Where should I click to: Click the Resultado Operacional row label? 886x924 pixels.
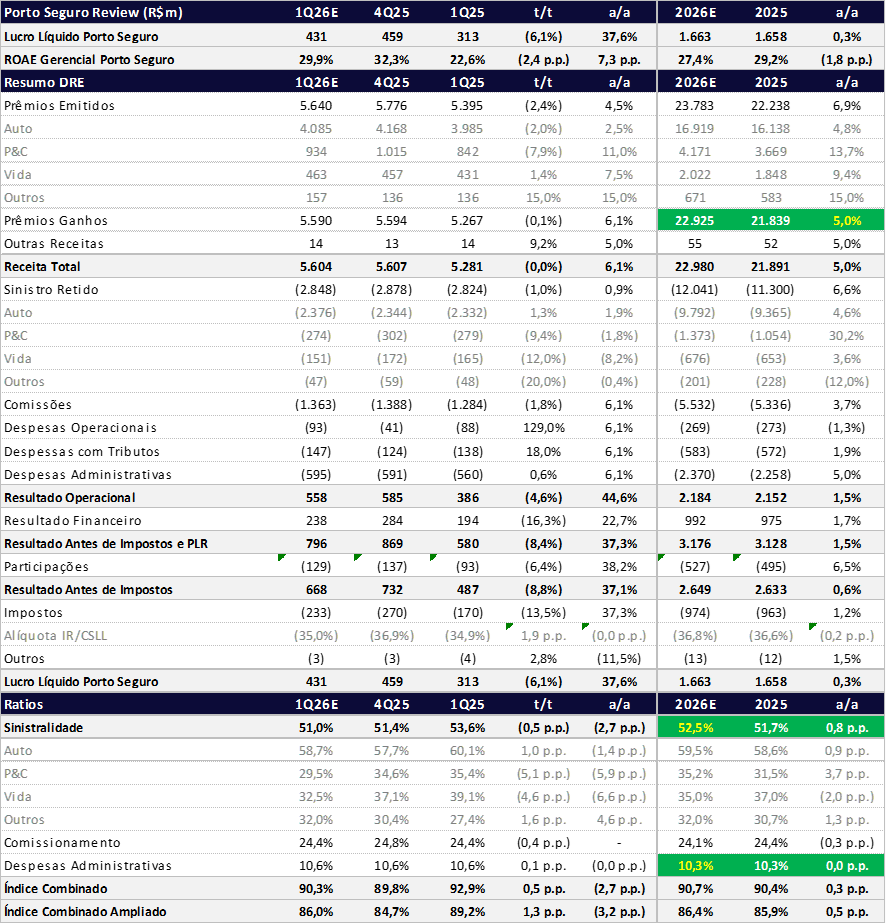click(x=70, y=497)
